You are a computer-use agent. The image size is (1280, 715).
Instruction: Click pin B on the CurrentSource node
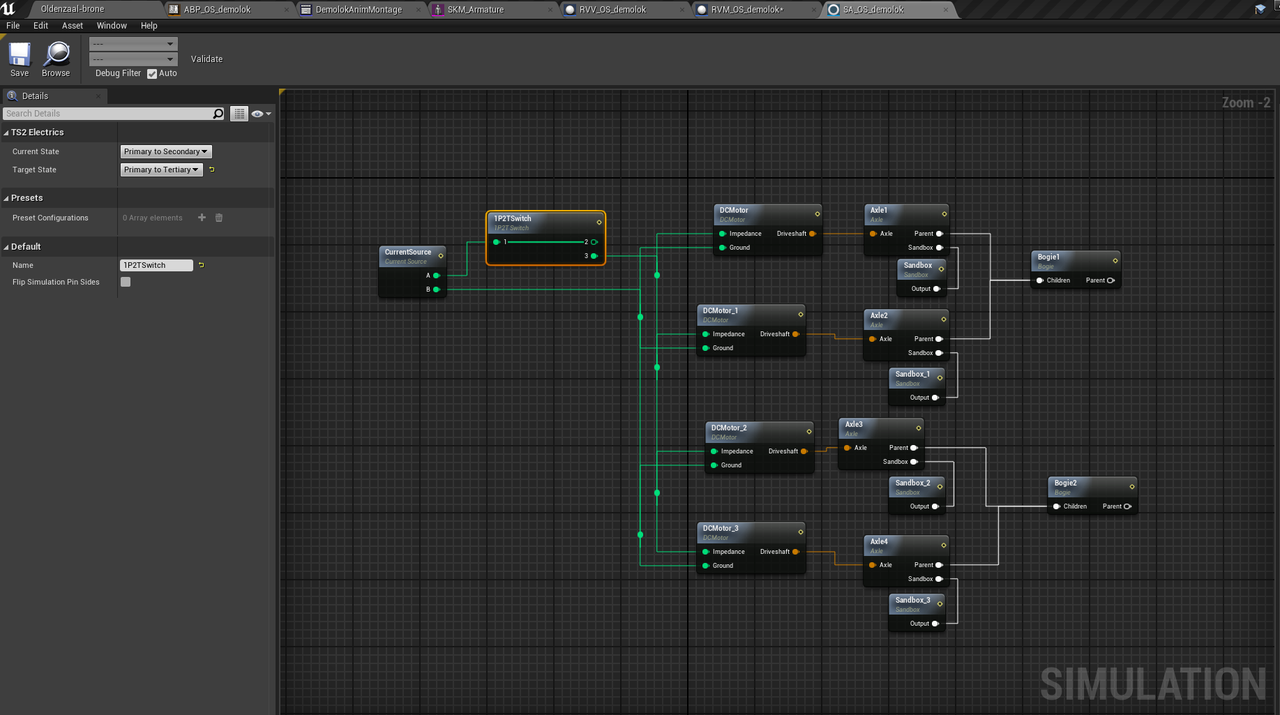(436, 289)
